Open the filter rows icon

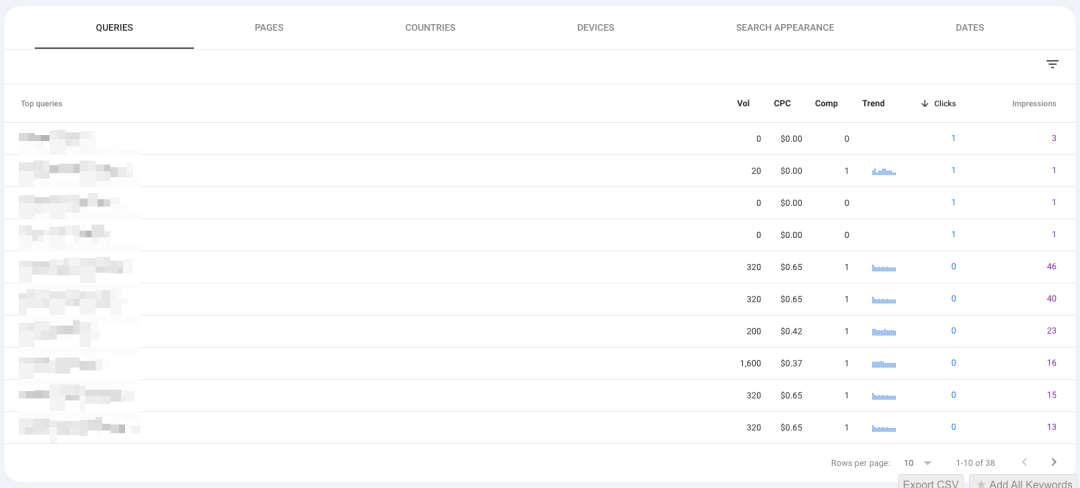point(1052,64)
